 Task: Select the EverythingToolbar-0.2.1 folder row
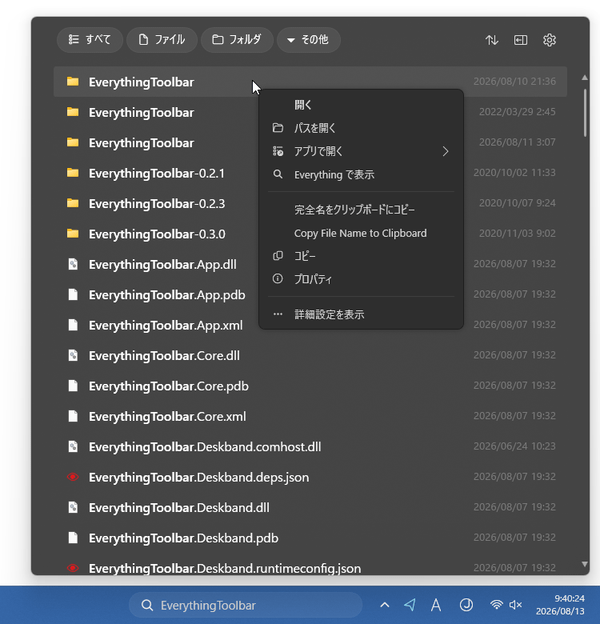pos(310,173)
